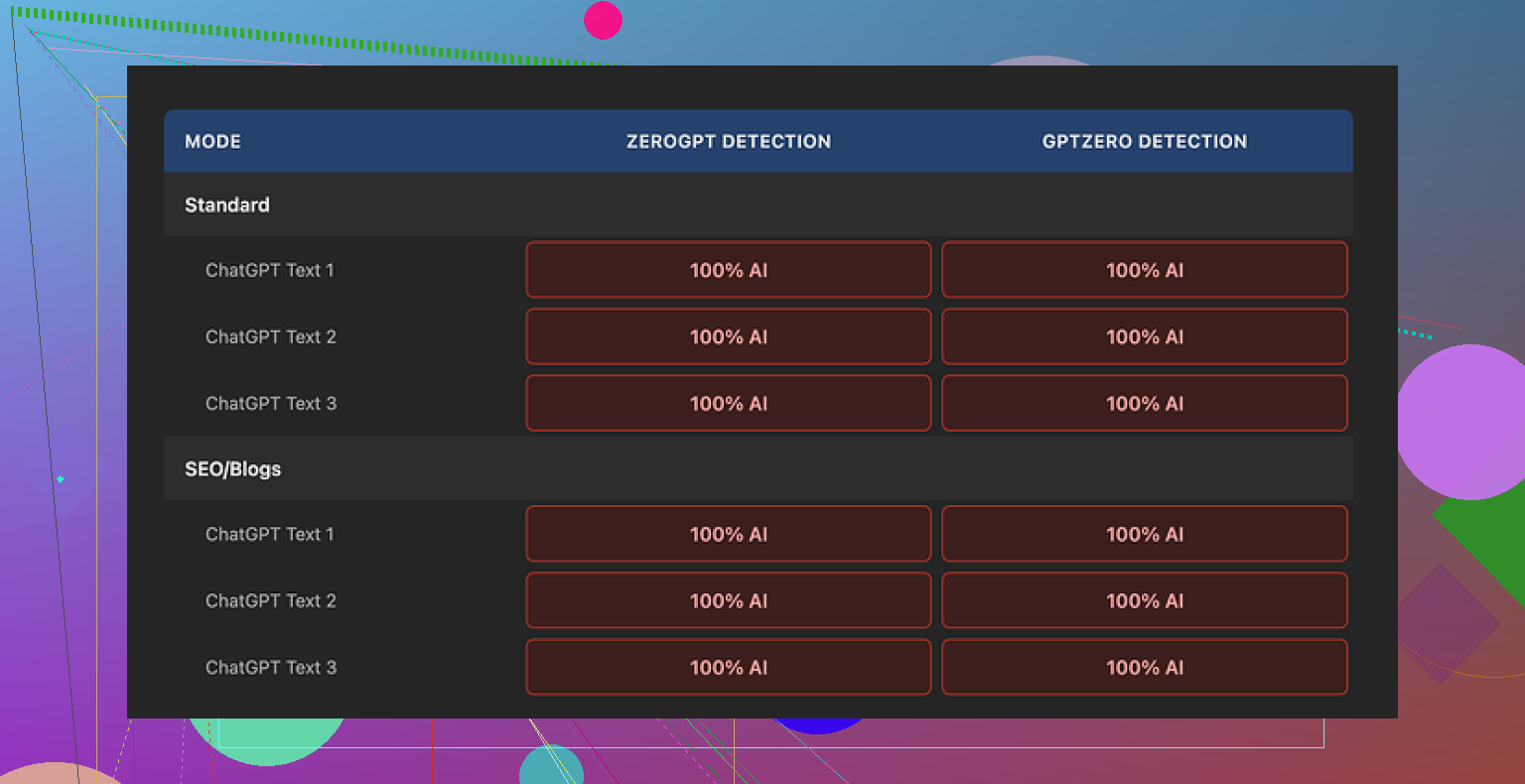Click ChatGPT Text 1 label under Standard
The width and height of the screenshot is (1525, 784).
(x=270, y=270)
